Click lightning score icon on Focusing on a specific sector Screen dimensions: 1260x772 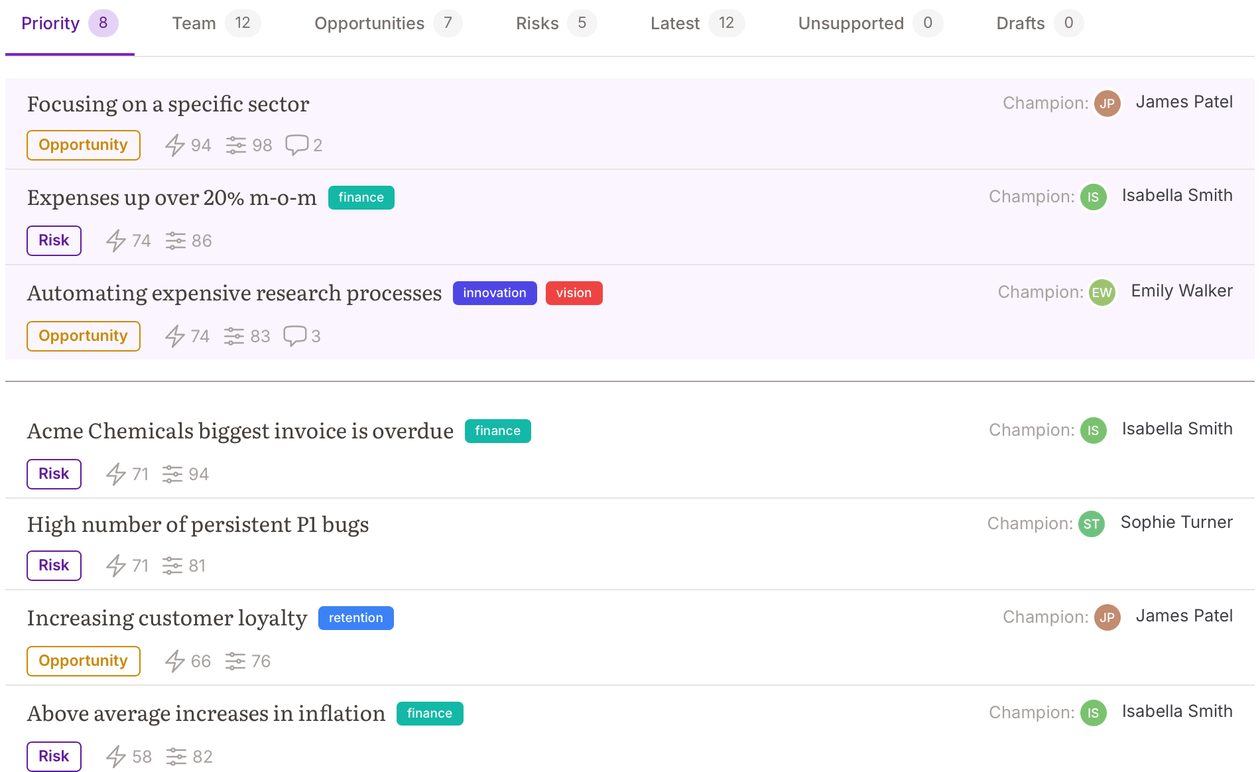[175, 146]
